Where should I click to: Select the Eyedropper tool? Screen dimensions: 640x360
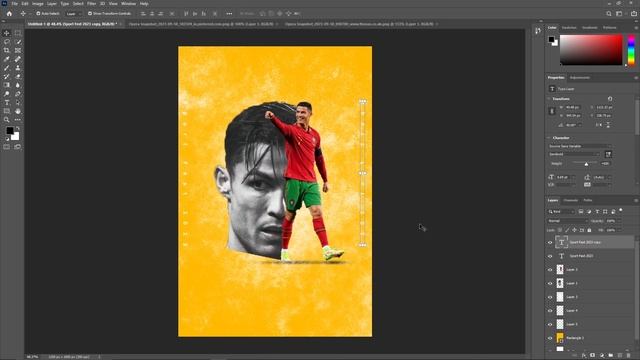7,59
